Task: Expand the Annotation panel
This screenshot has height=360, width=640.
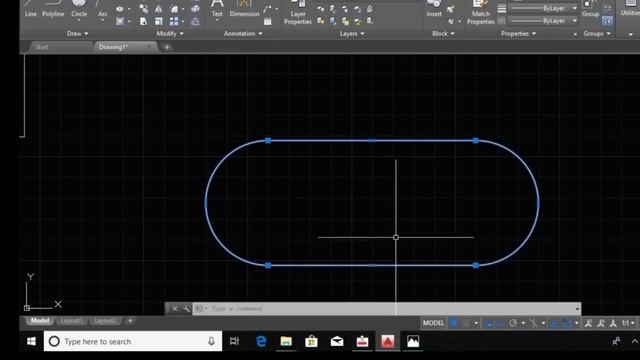Action: (x=243, y=33)
